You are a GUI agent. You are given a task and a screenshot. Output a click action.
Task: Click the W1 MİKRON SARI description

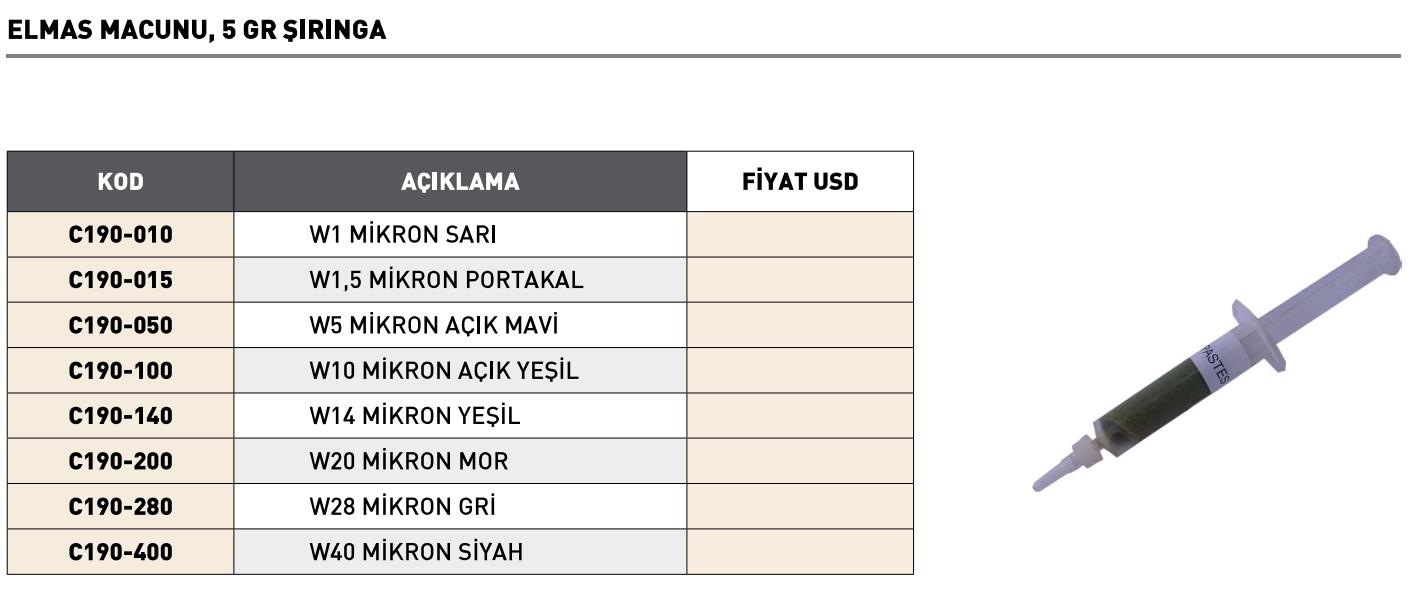point(403,235)
